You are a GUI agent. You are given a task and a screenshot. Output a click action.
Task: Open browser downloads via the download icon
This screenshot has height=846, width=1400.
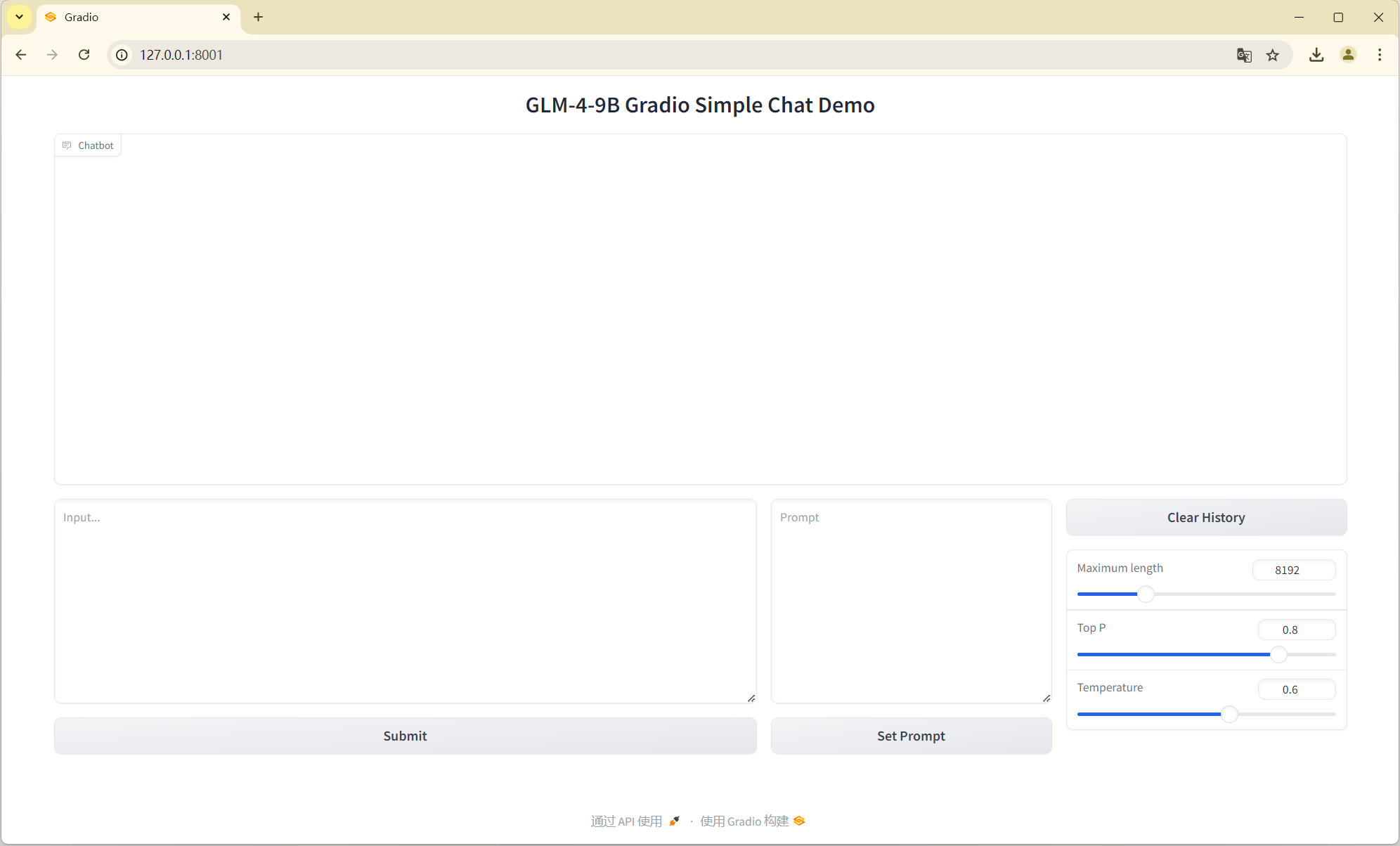click(x=1317, y=55)
